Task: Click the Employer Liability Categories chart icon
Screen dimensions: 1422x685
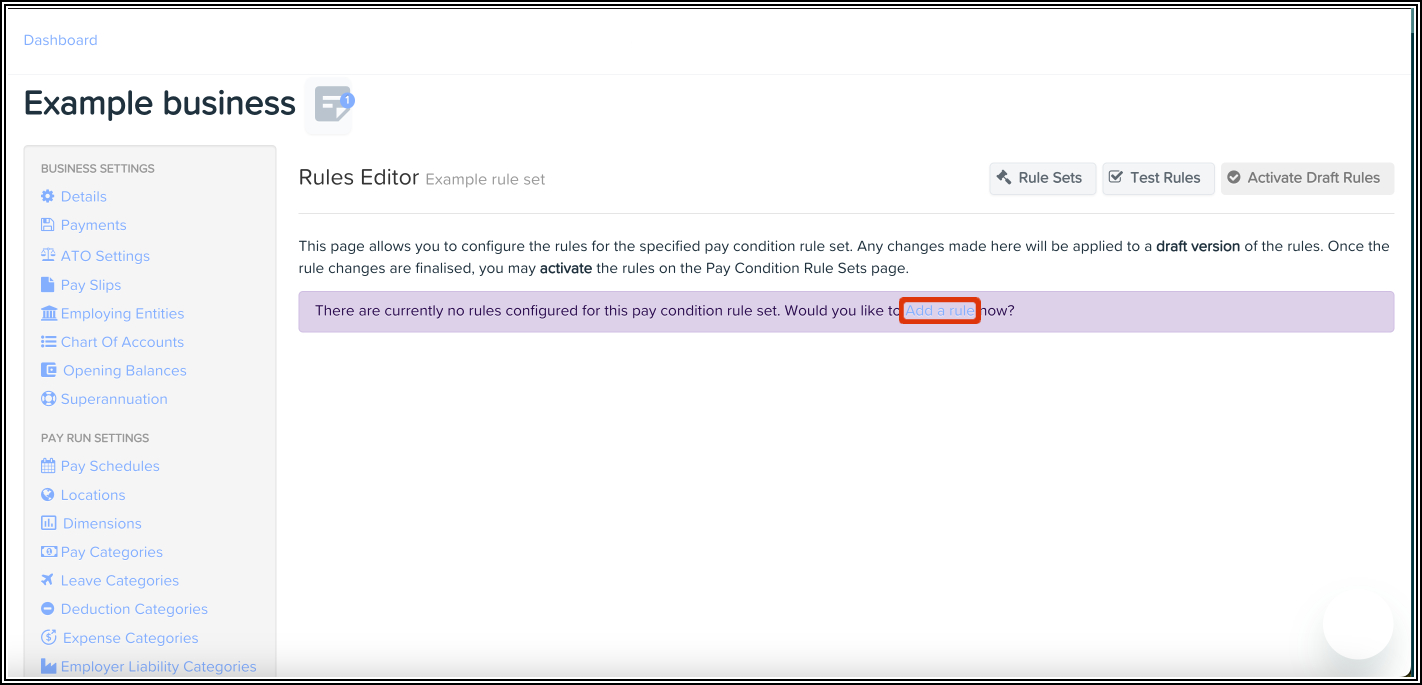Action: [x=48, y=666]
